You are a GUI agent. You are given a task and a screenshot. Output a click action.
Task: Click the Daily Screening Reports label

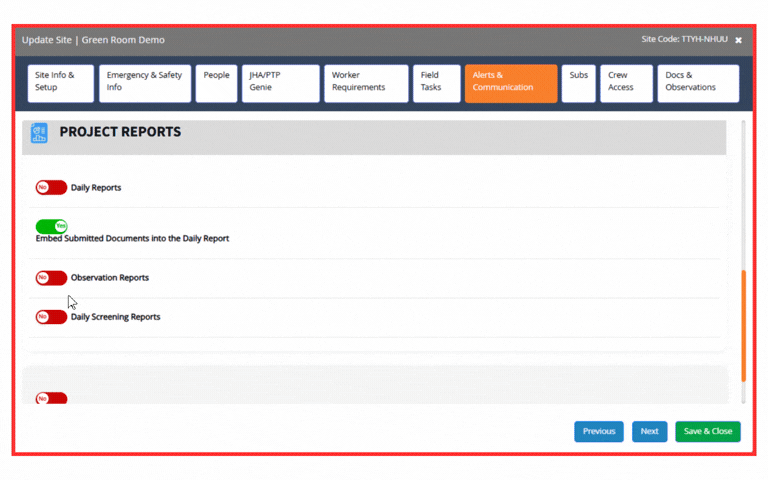tap(116, 317)
